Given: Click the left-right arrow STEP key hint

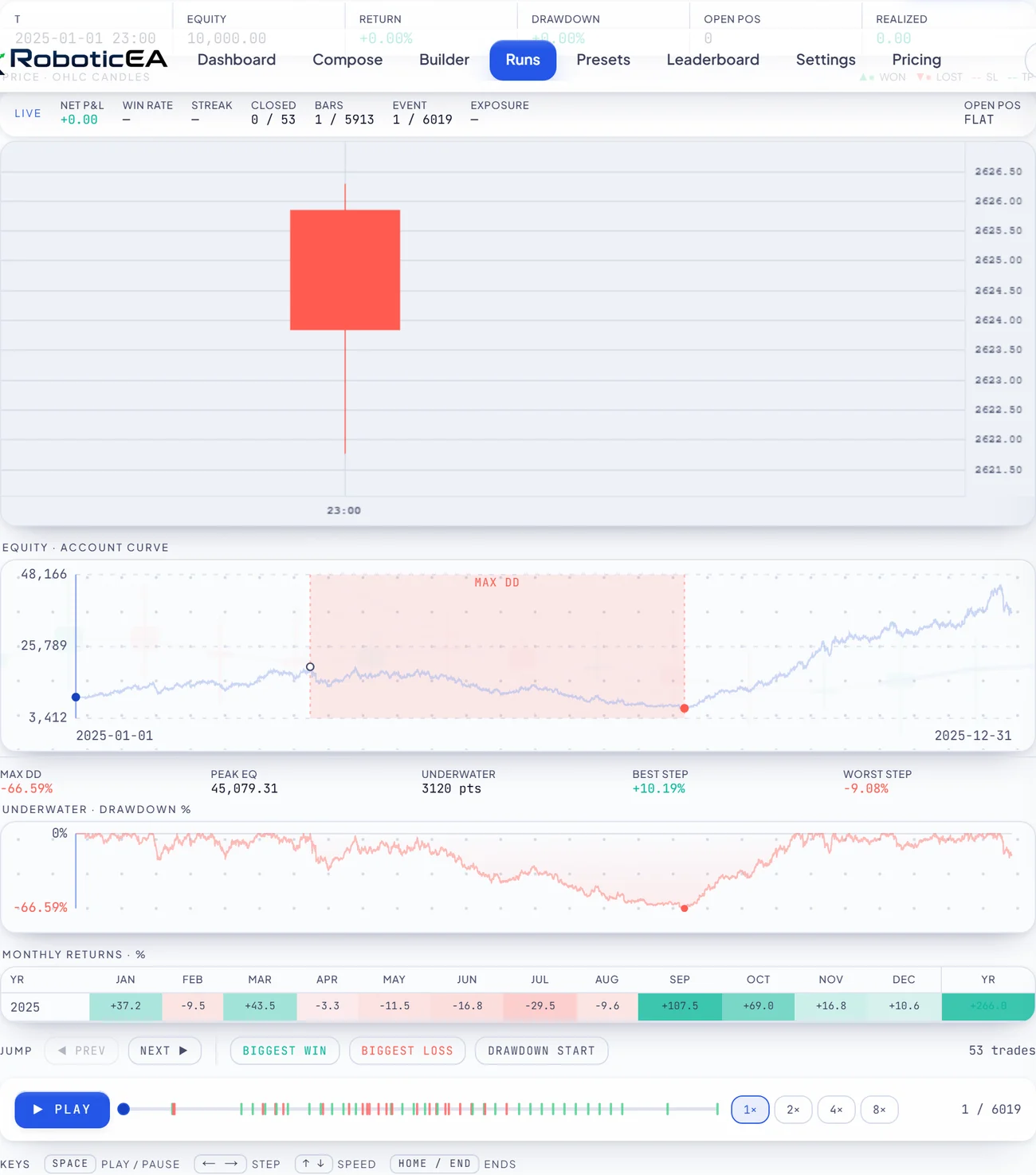Looking at the screenshot, I should 220,1164.
